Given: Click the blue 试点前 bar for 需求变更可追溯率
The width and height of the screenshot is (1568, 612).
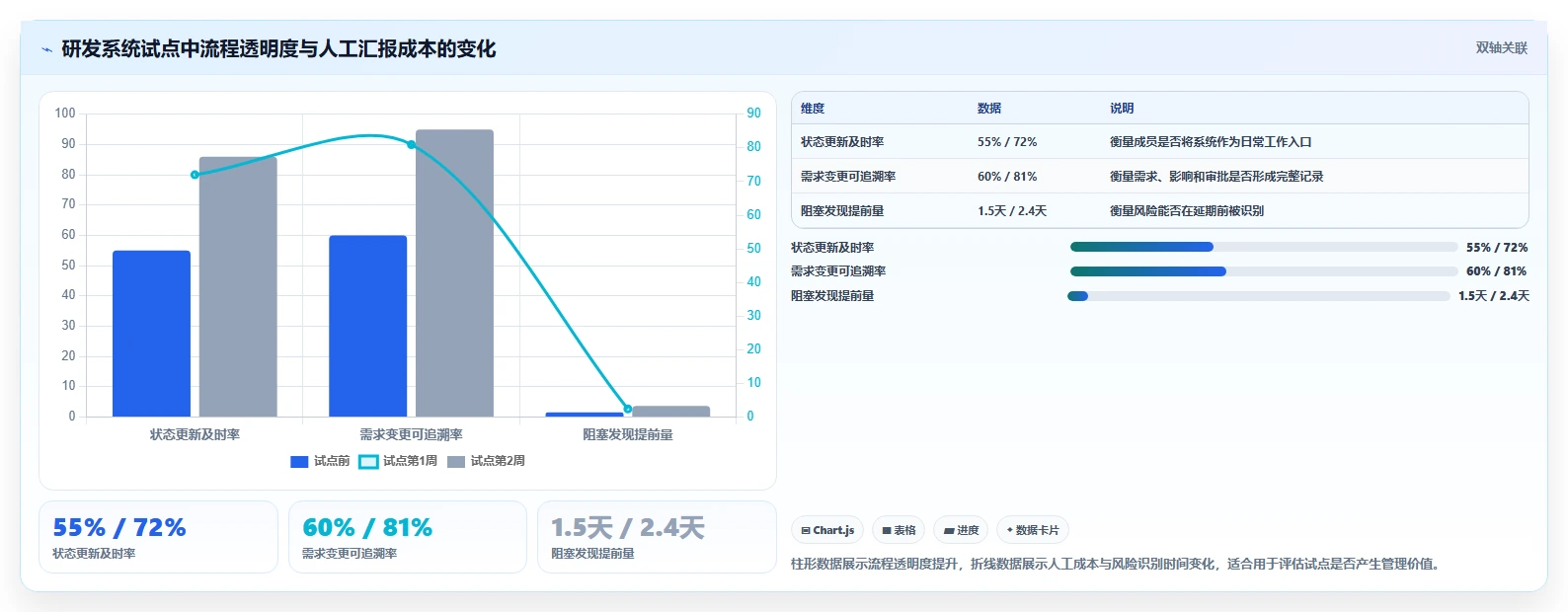Looking at the screenshot, I should (367, 326).
